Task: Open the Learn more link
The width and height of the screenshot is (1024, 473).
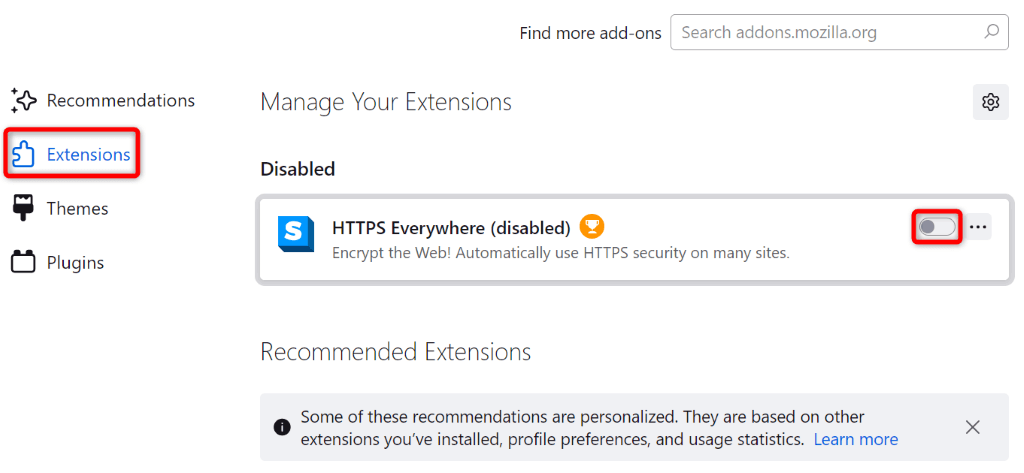Action: tap(855, 439)
